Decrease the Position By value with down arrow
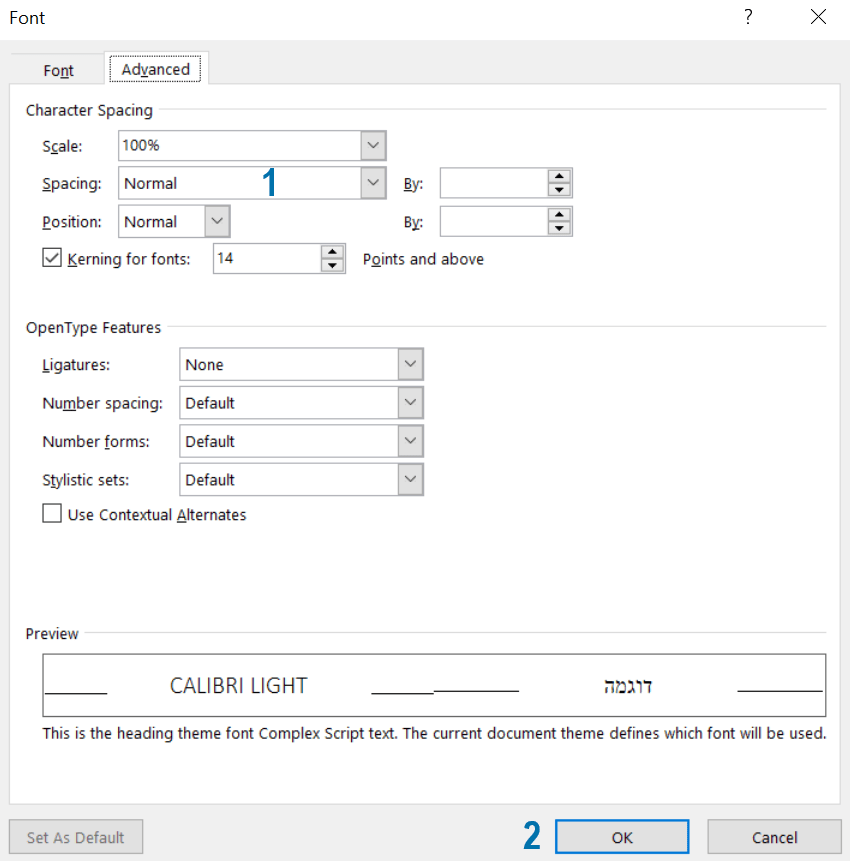 click(560, 228)
